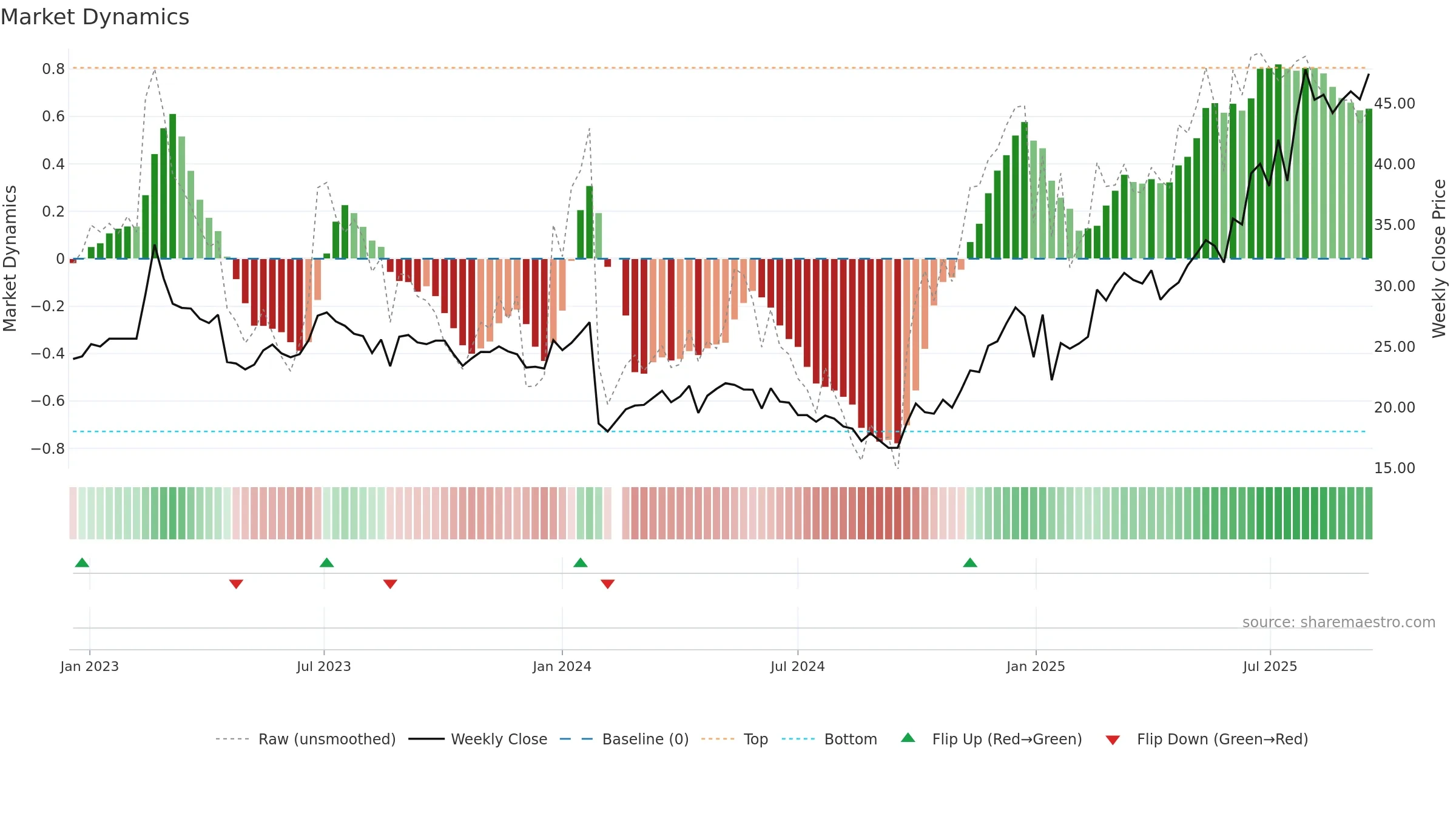
Task: Click the 45.00 price axis label
Action: pos(1395,104)
